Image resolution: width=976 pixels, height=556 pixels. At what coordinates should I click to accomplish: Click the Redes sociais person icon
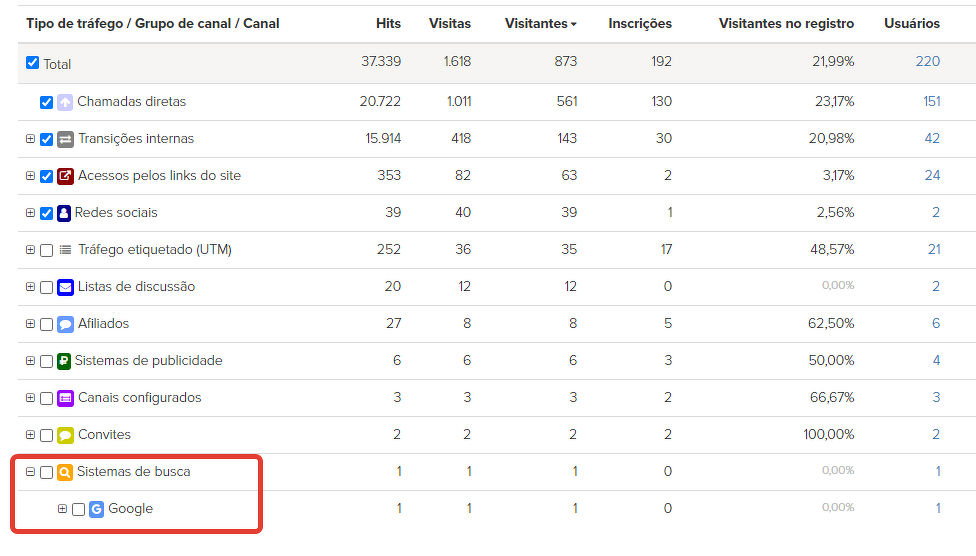pyautogui.click(x=64, y=213)
